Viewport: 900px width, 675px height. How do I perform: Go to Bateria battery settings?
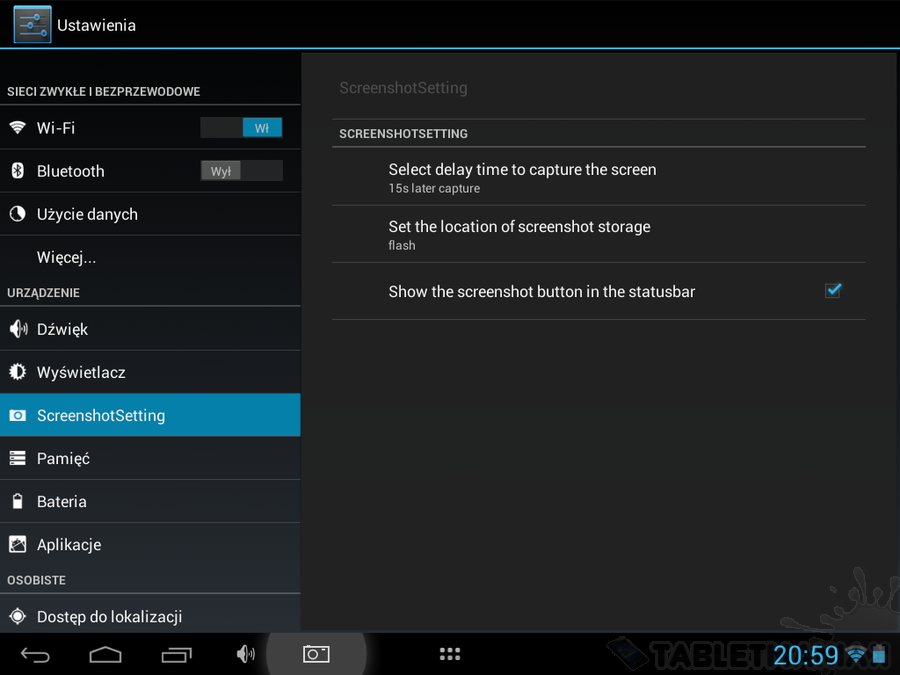[62, 501]
